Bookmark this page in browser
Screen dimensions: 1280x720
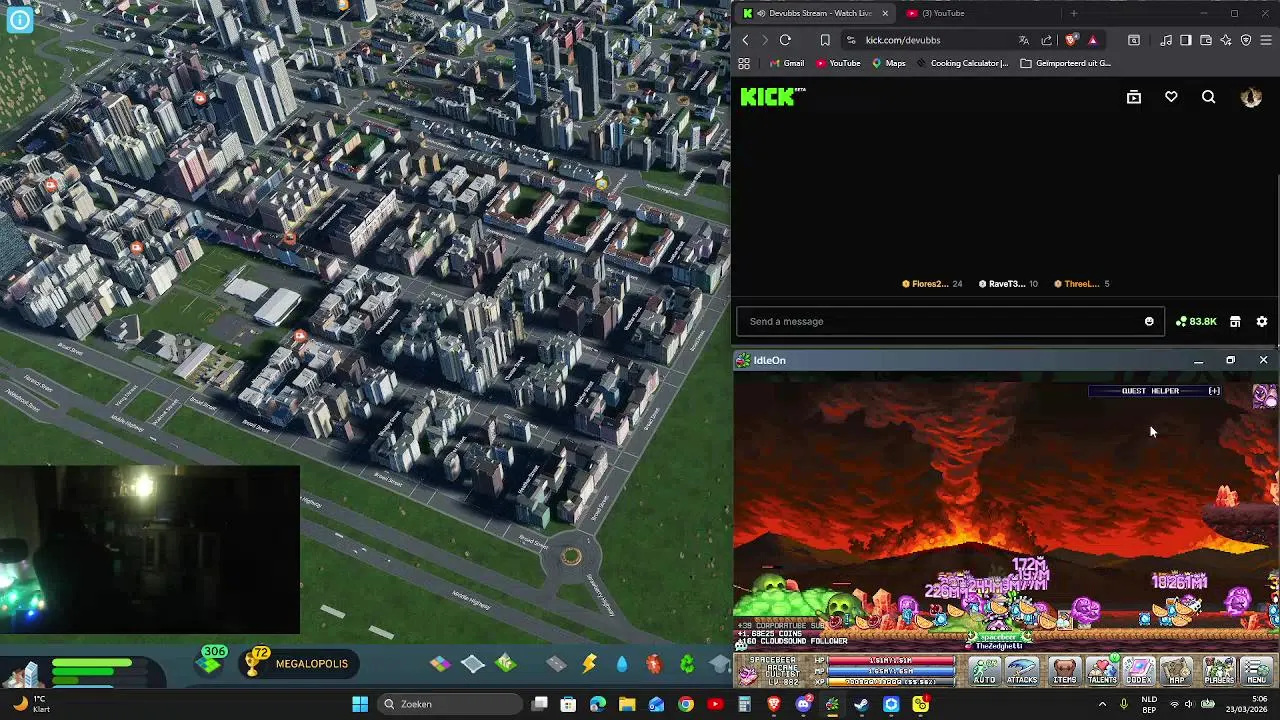pyautogui.click(x=825, y=40)
